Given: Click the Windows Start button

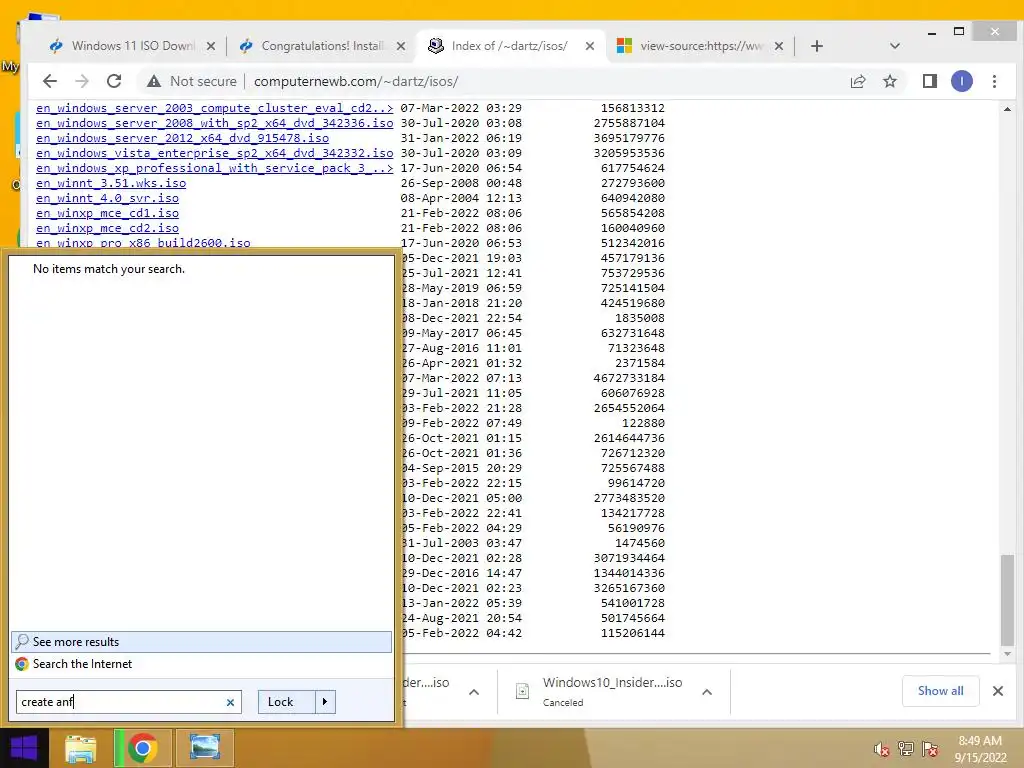Looking at the screenshot, I should (x=24, y=748).
